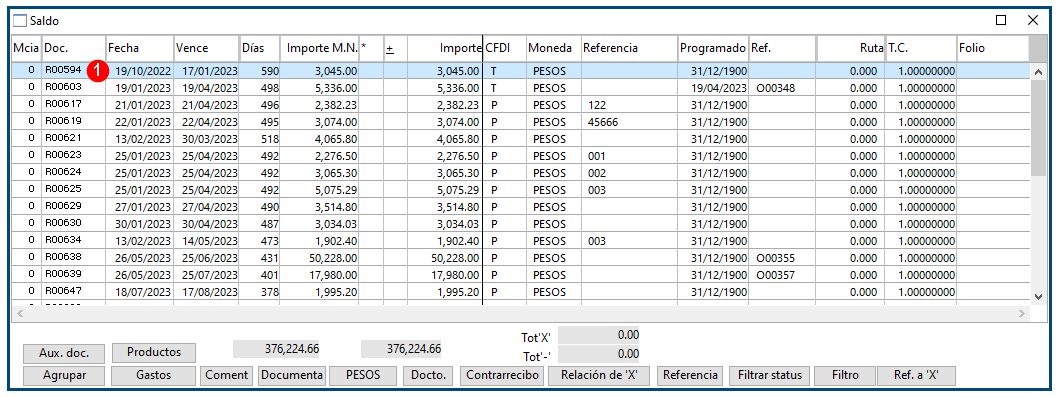Select document R00603

coord(63,88)
